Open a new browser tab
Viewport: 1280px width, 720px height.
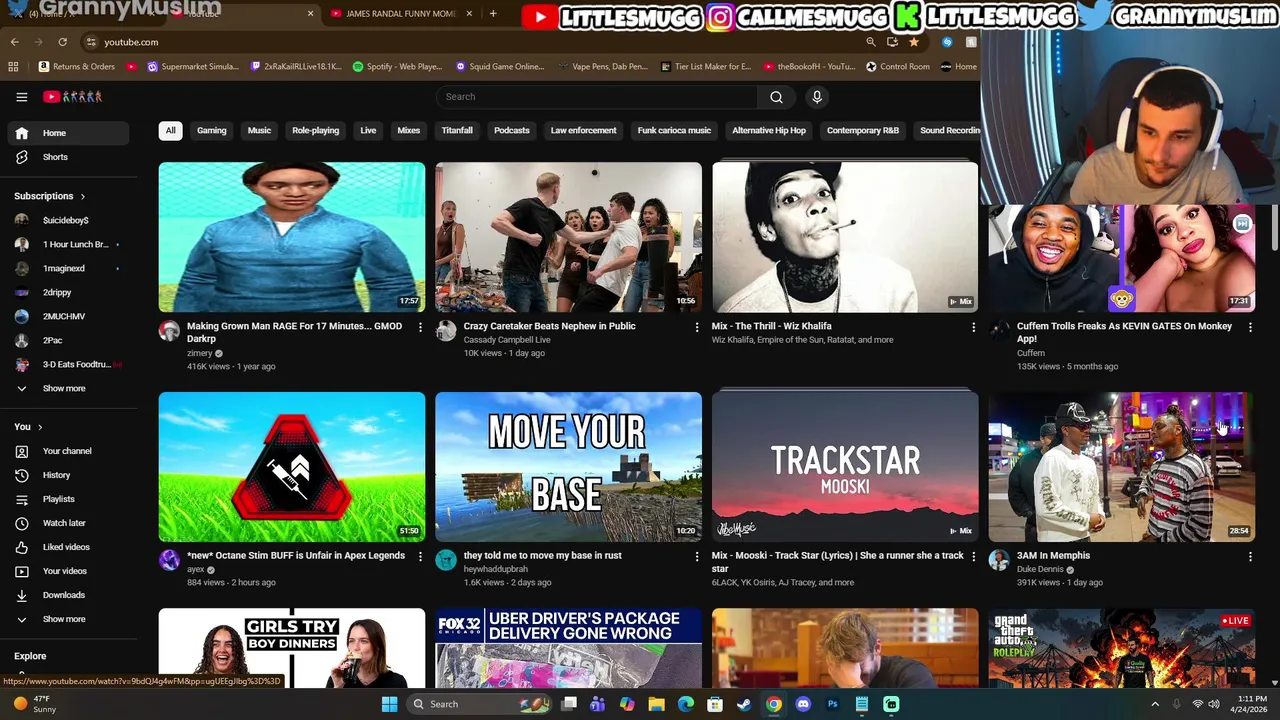[493, 14]
